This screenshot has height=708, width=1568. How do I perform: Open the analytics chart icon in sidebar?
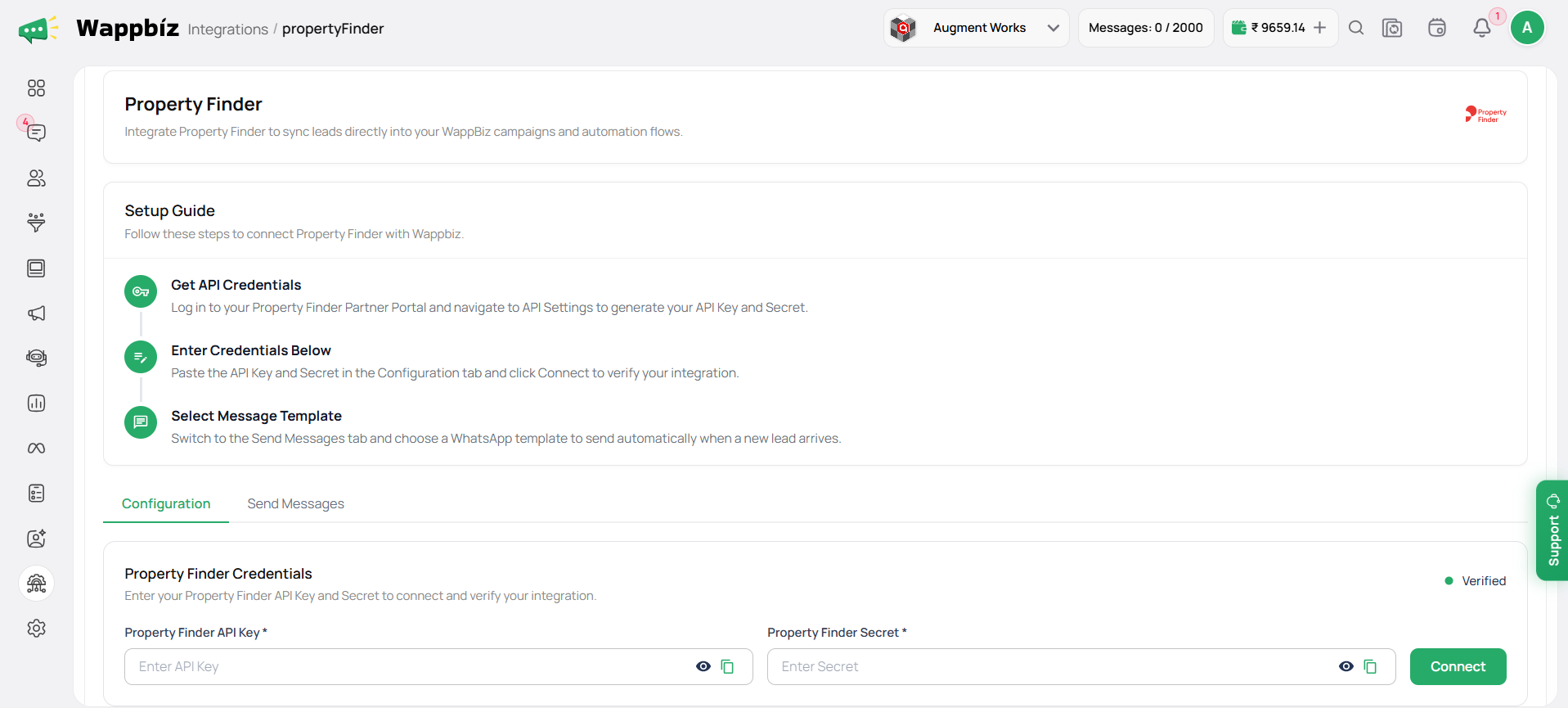(x=36, y=403)
